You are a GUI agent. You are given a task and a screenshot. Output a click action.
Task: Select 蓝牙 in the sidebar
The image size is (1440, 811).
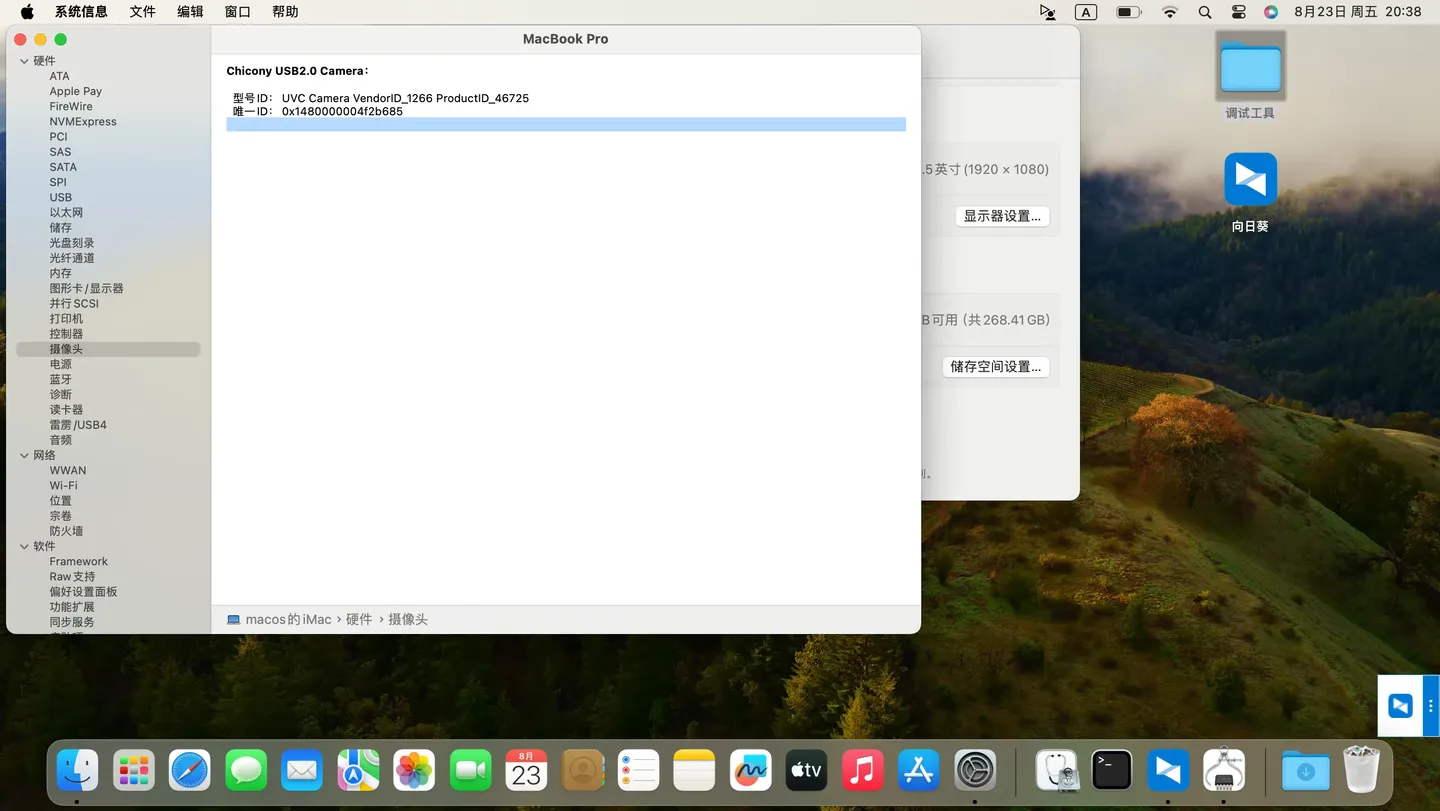click(61, 379)
